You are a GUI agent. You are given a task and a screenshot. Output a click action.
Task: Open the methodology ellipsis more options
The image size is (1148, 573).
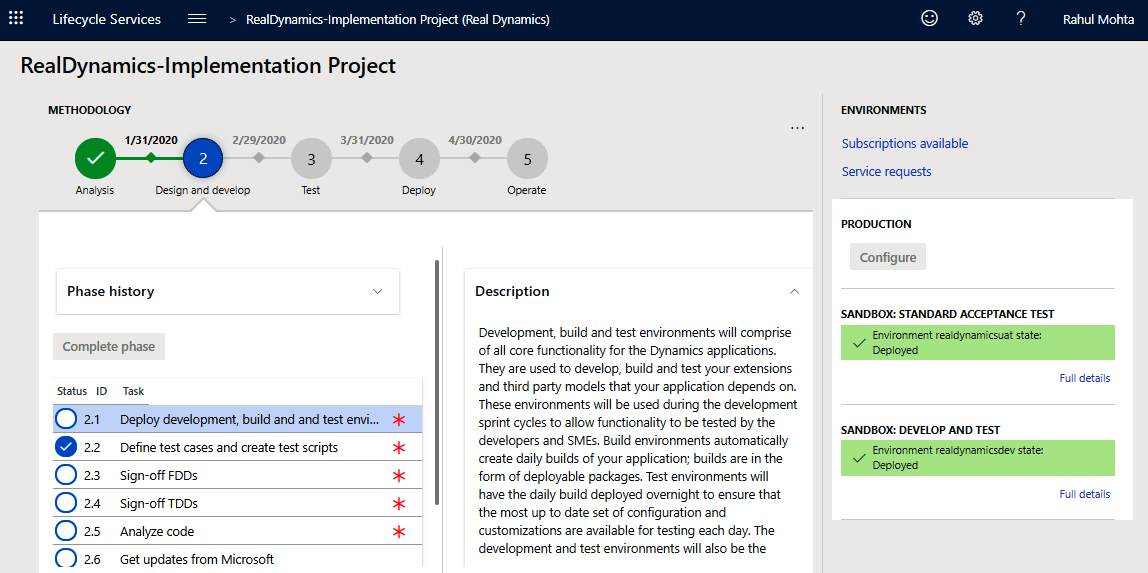click(797, 128)
